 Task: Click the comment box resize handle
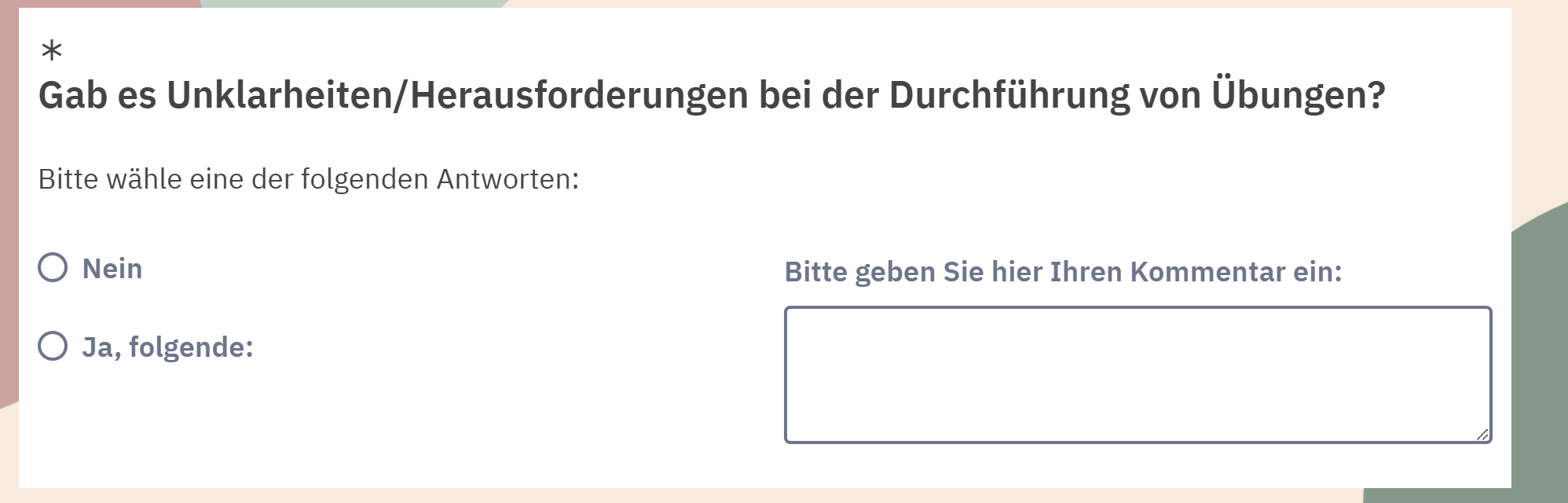point(1482,434)
